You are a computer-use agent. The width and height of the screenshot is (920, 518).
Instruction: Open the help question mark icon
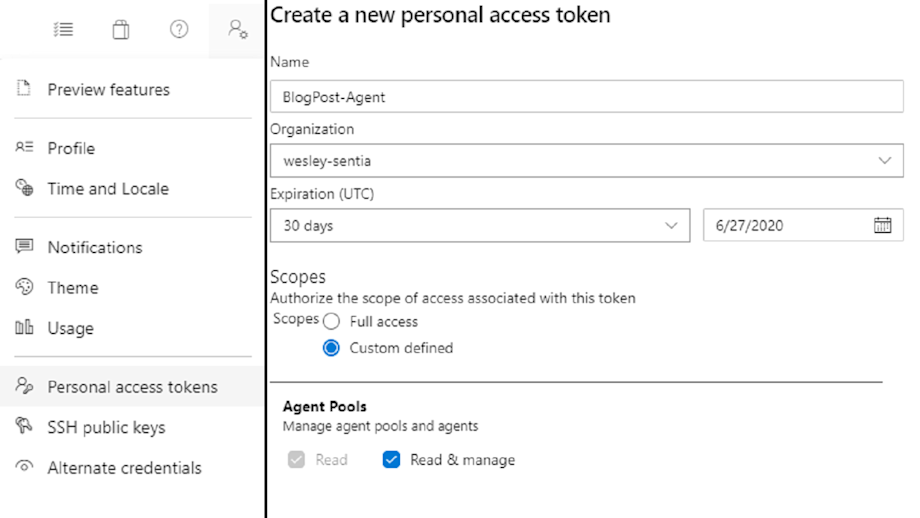(x=179, y=29)
